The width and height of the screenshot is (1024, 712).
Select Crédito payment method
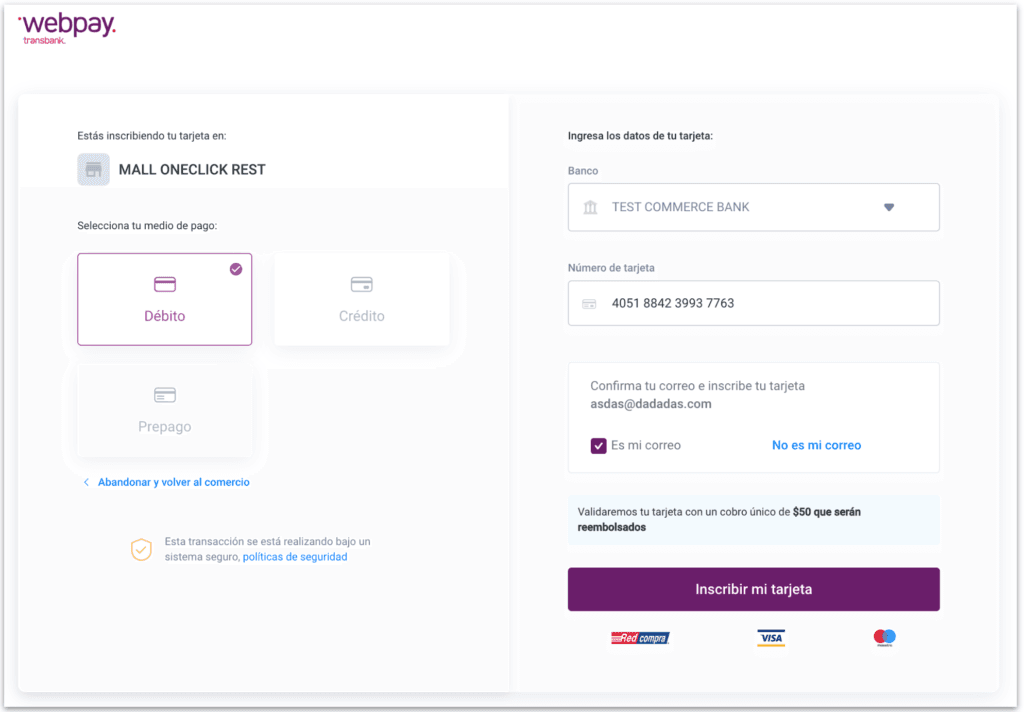click(x=361, y=299)
